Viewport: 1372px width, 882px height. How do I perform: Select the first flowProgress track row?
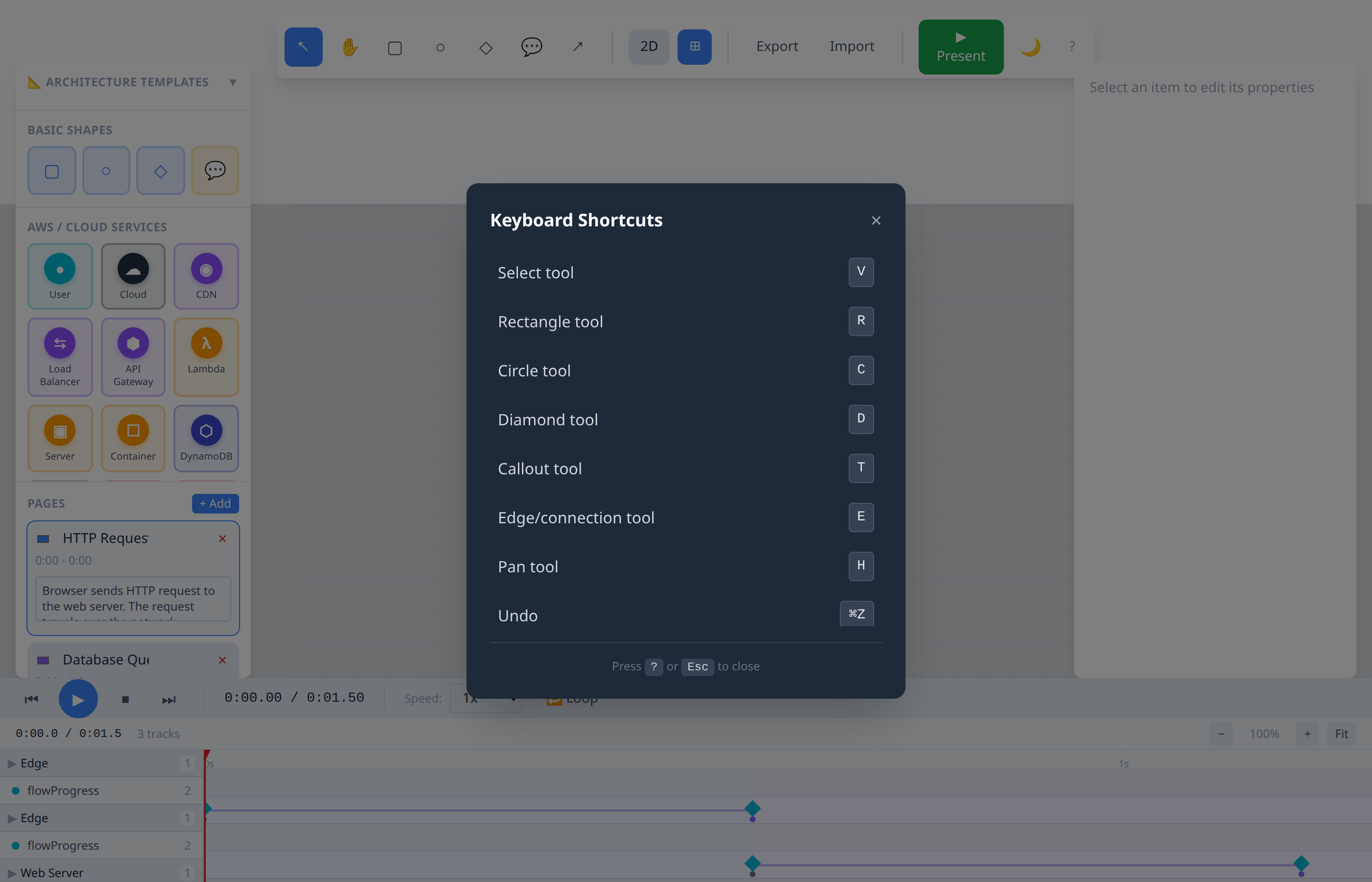(x=102, y=790)
